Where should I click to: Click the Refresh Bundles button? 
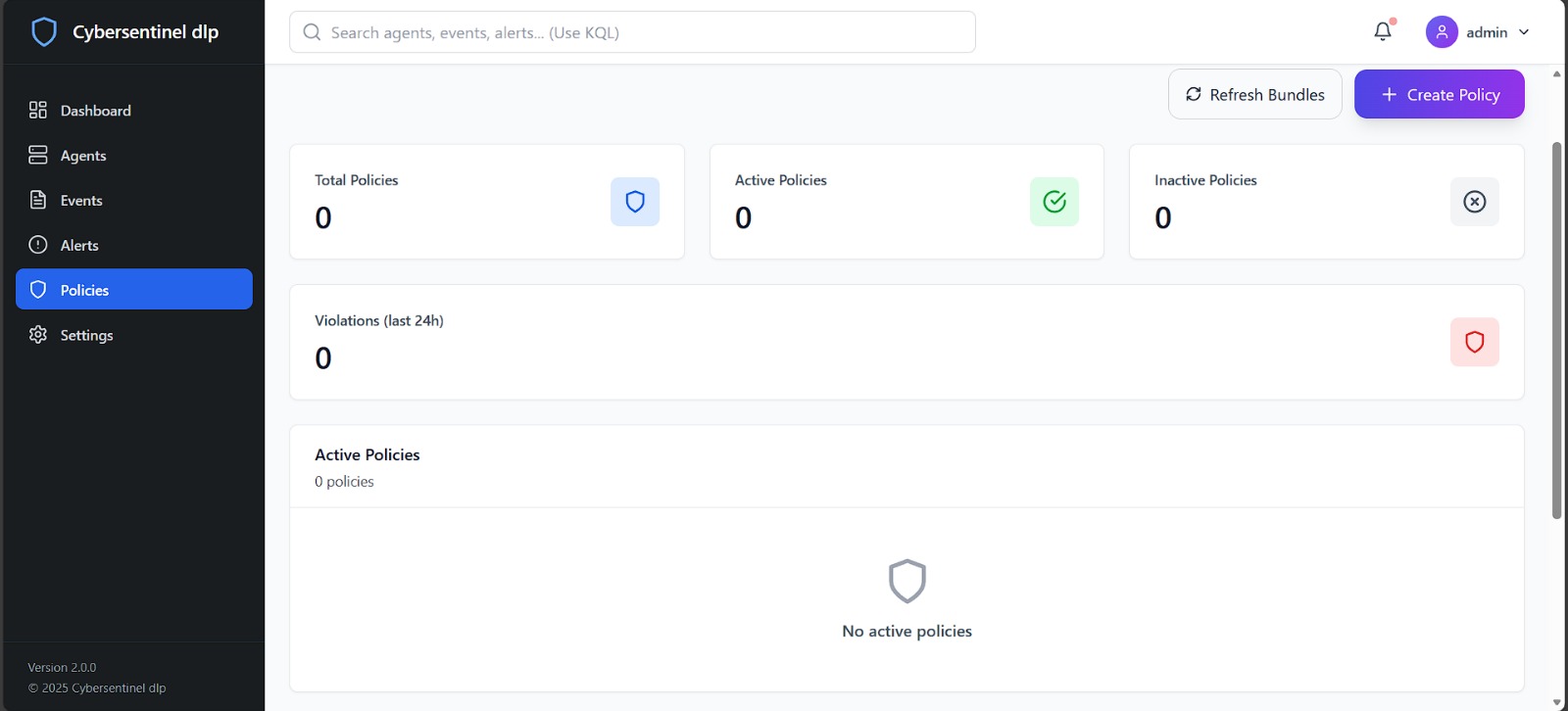(x=1254, y=95)
